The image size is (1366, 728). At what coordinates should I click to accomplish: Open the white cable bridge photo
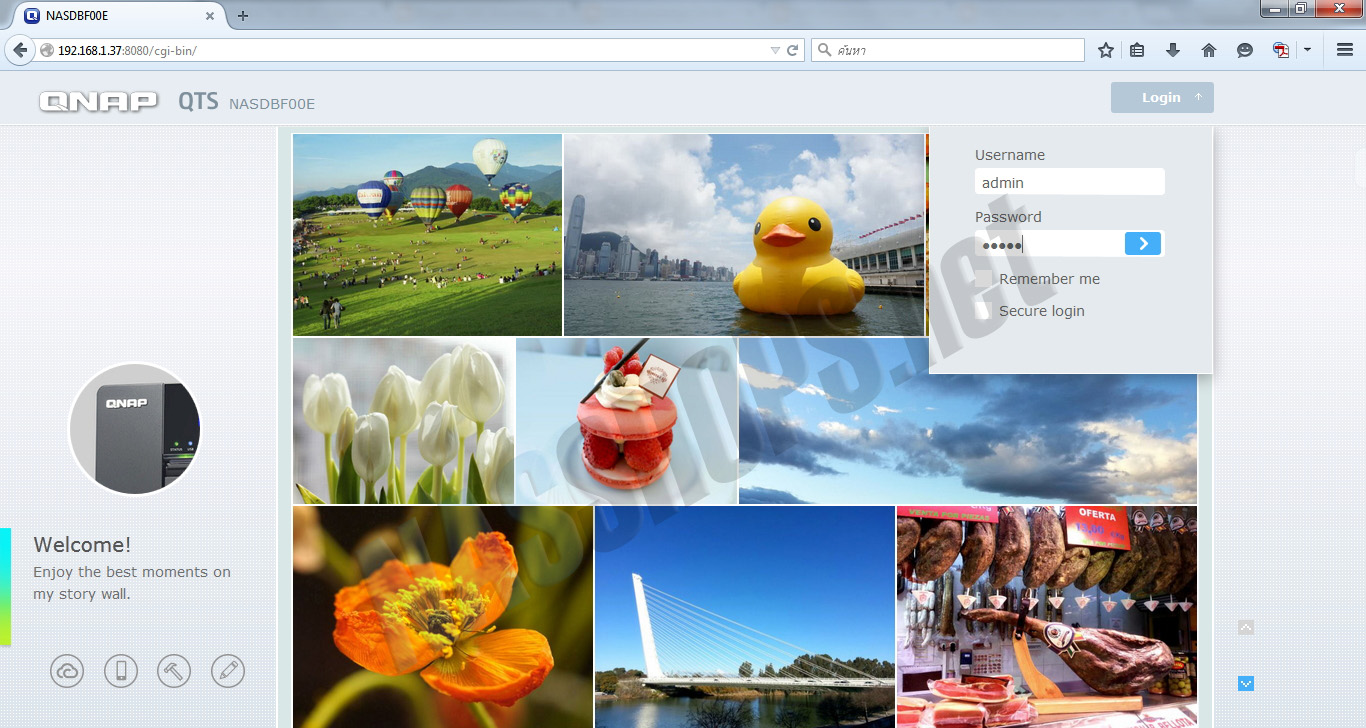[x=745, y=617]
